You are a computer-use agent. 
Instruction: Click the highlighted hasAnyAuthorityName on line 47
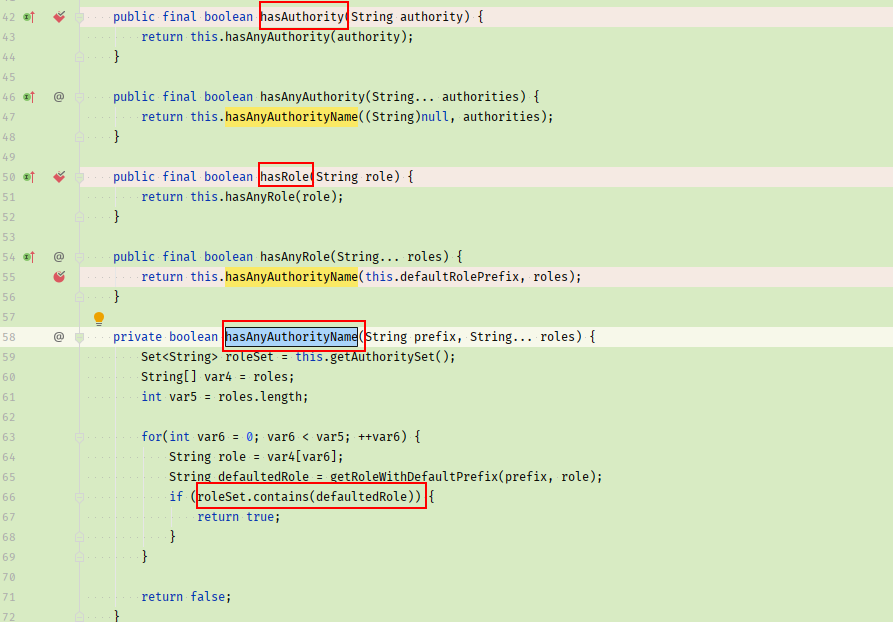291,117
